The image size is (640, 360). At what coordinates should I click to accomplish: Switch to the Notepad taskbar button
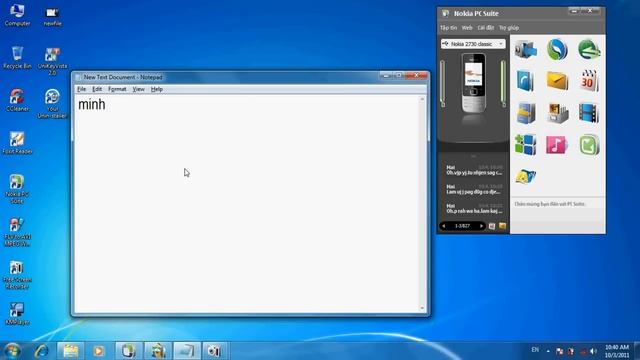187,351
